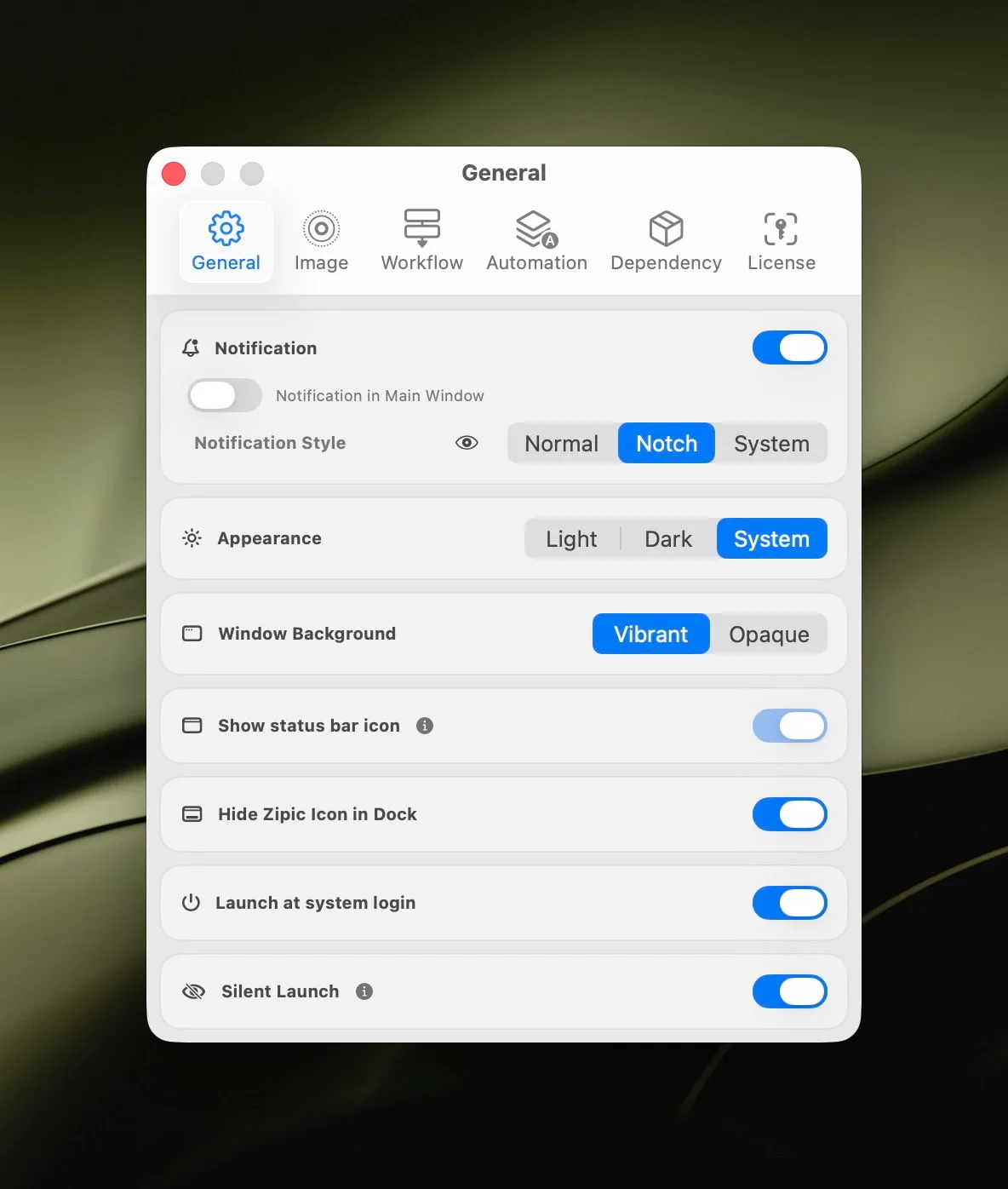Switch to the Automation tab
1008x1189 pixels.
(x=536, y=242)
